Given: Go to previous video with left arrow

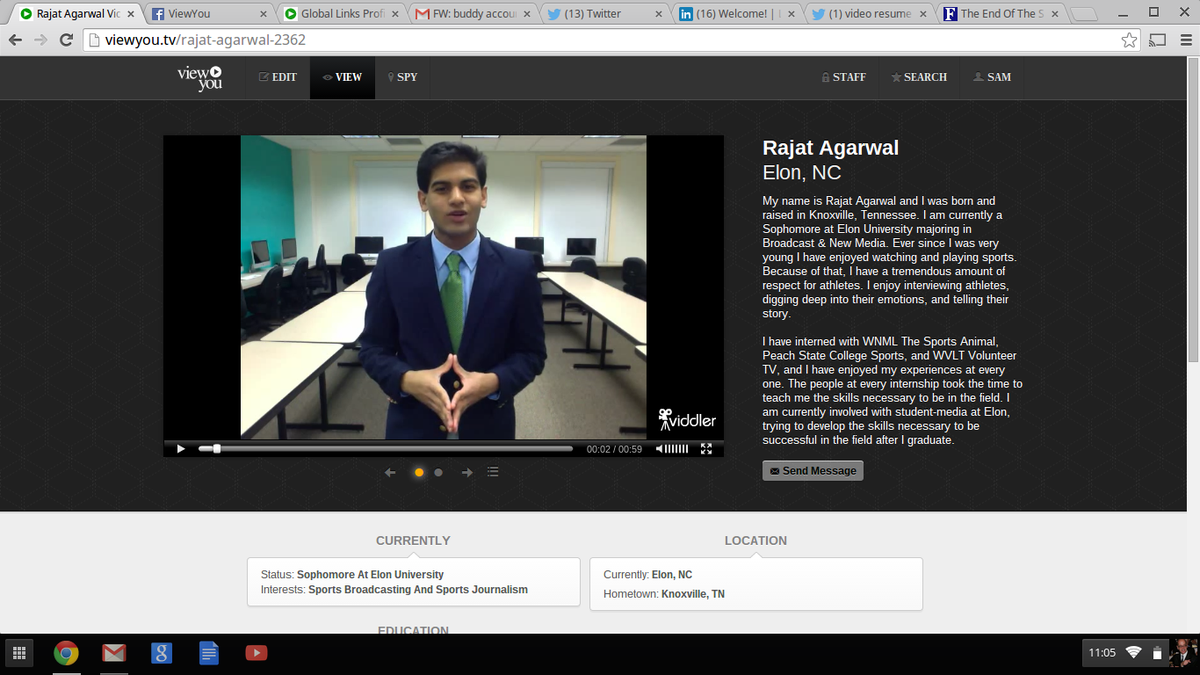Looking at the screenshot, I should [391, 472].
